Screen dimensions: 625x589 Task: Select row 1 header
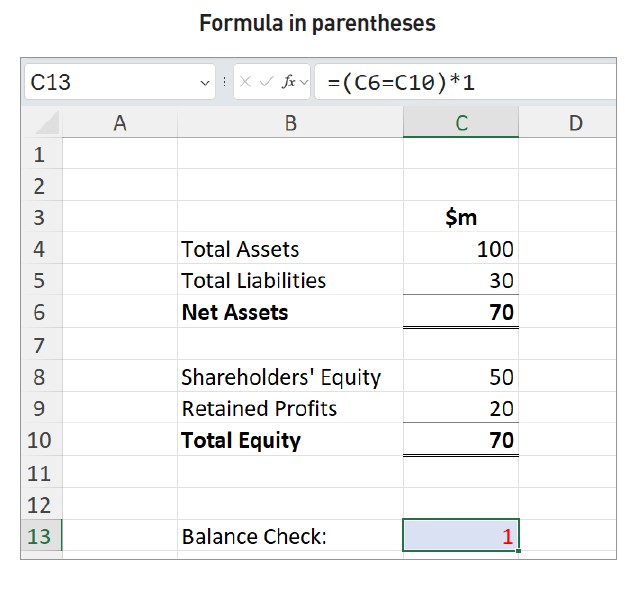coord(41,153)
